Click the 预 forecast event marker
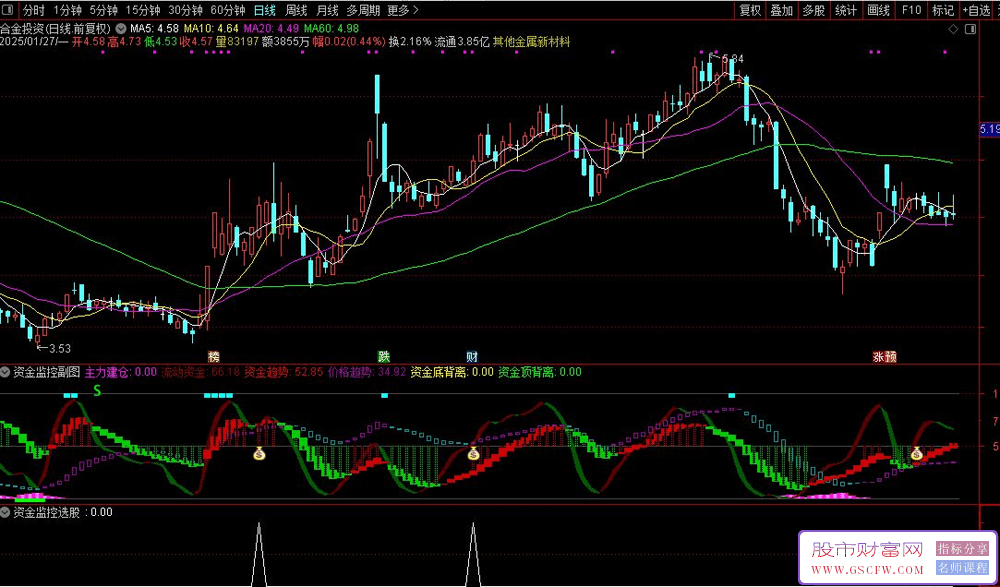Image resolution: width=1000 pixels, height=587 pixels. [x=890, y=357]
